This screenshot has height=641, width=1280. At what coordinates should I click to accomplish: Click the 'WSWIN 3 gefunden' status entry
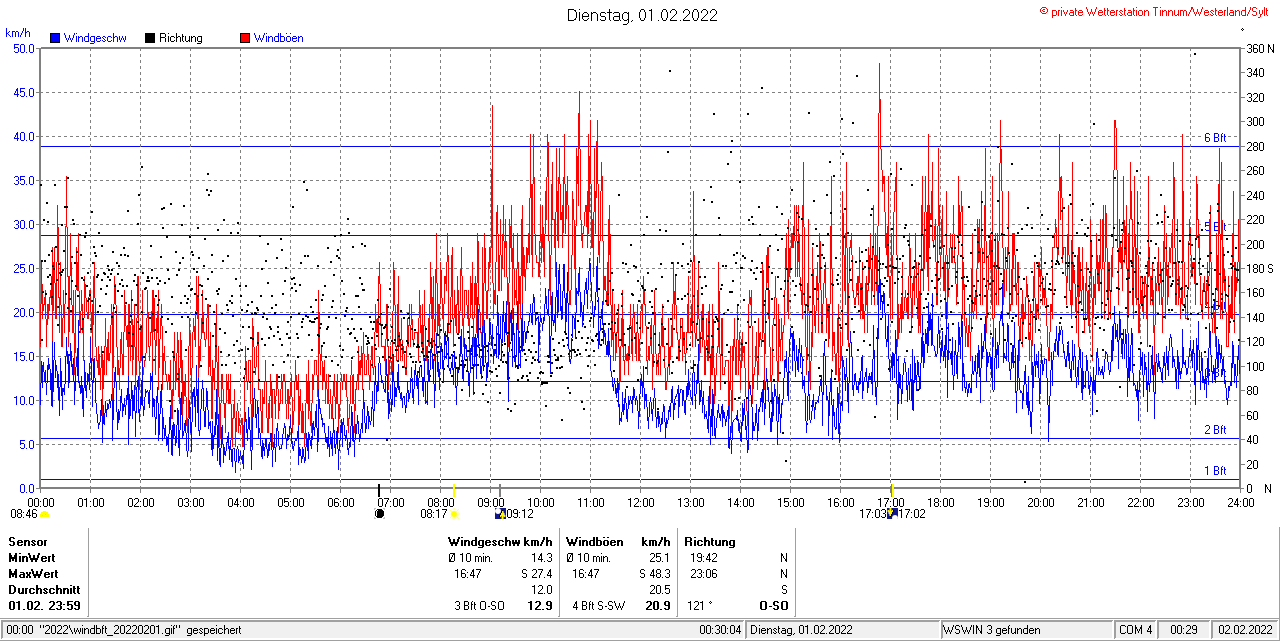point(992,630)
